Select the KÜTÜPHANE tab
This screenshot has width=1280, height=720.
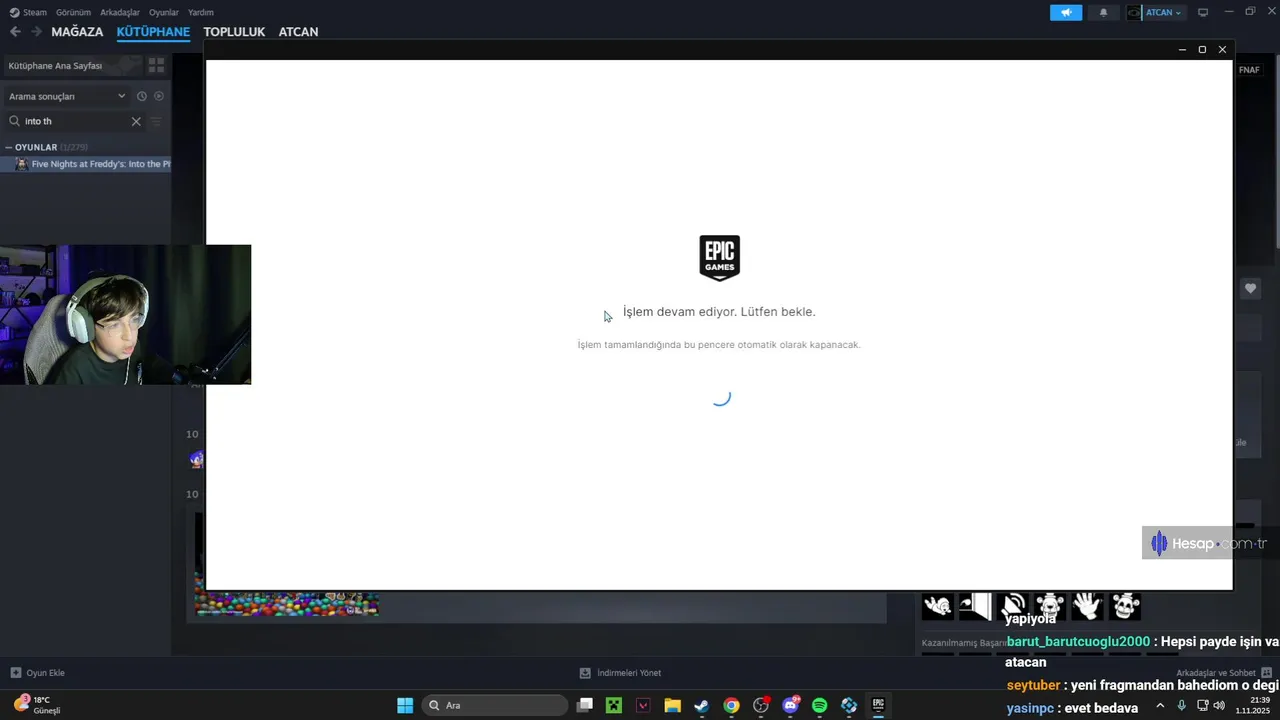click(x=153, y=32)
